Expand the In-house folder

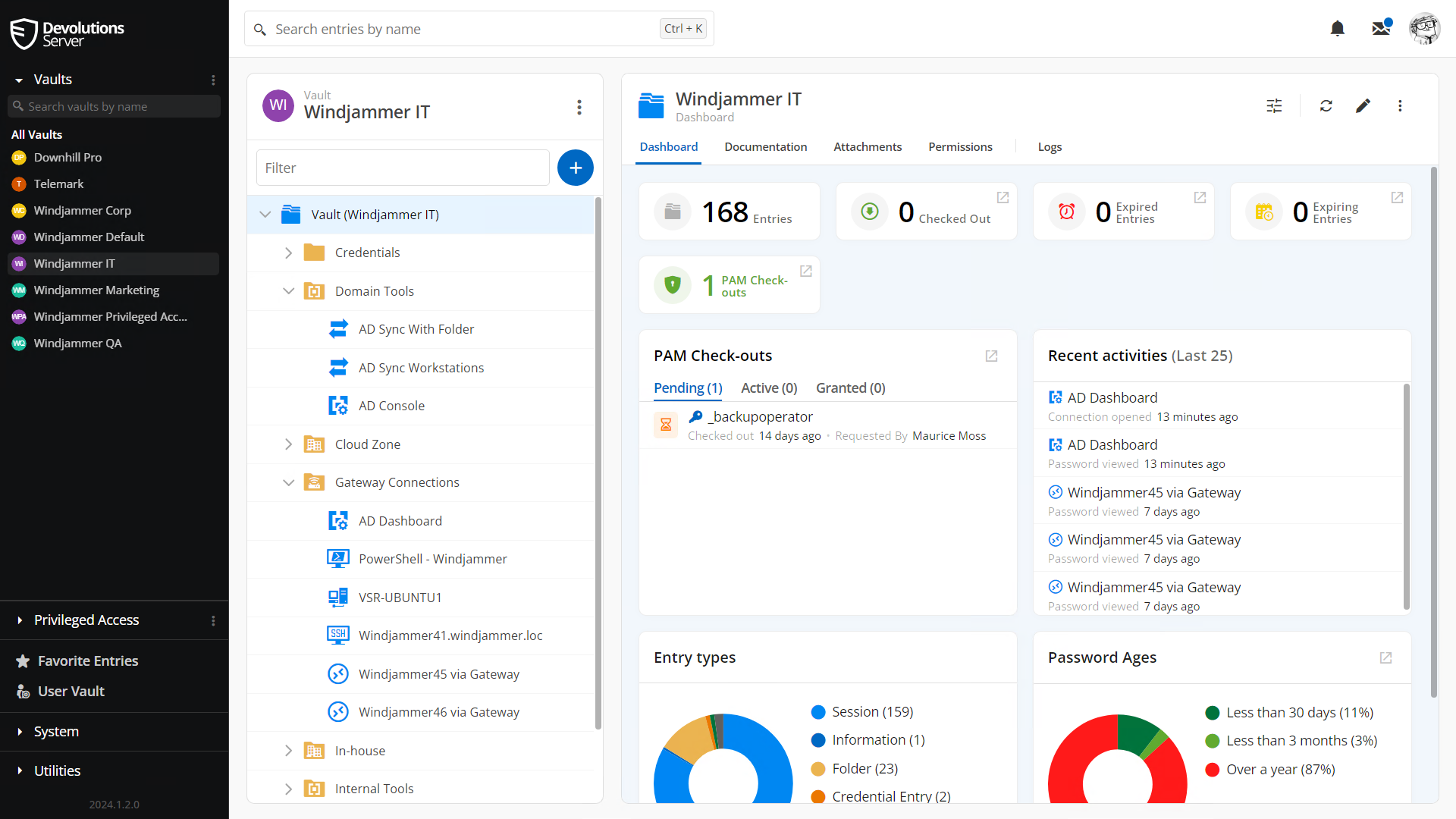coord(288,751)
